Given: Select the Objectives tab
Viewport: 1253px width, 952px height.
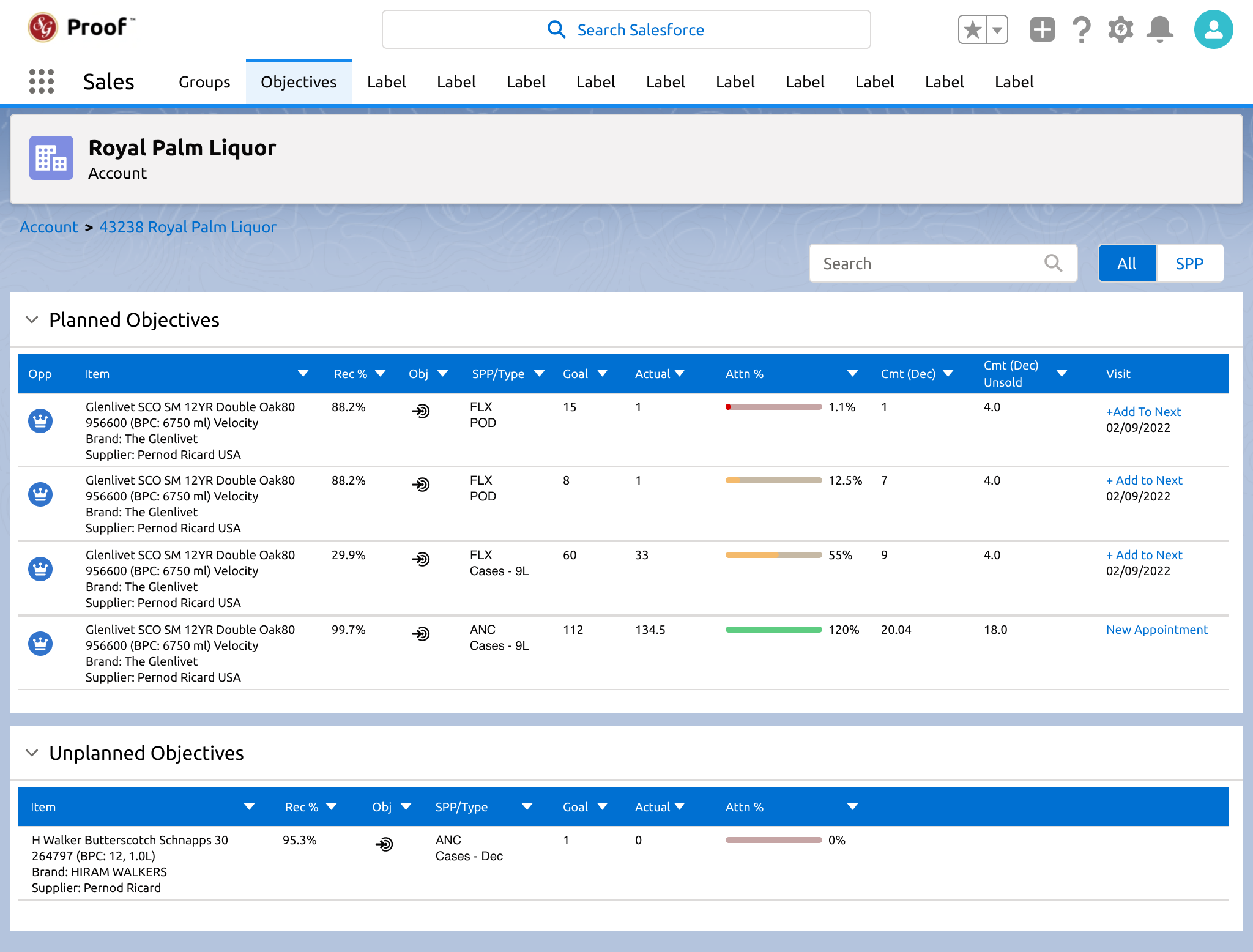Looking at the screenshot, I should coord(299,82).
